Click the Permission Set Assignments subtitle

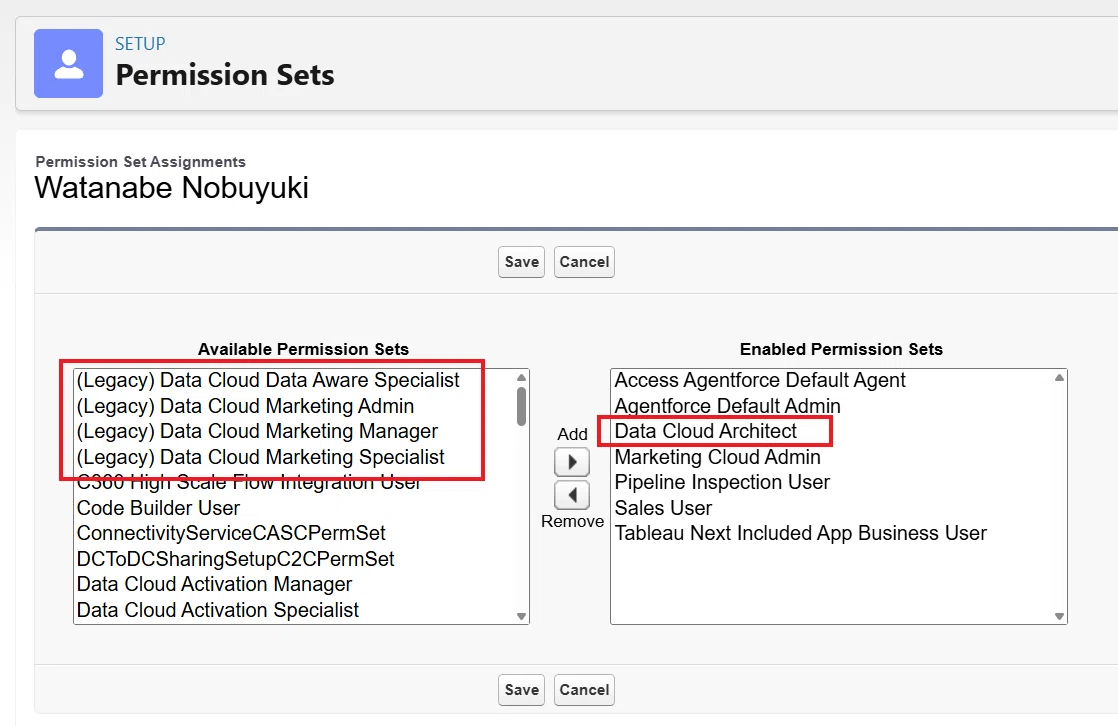[140, 162]
